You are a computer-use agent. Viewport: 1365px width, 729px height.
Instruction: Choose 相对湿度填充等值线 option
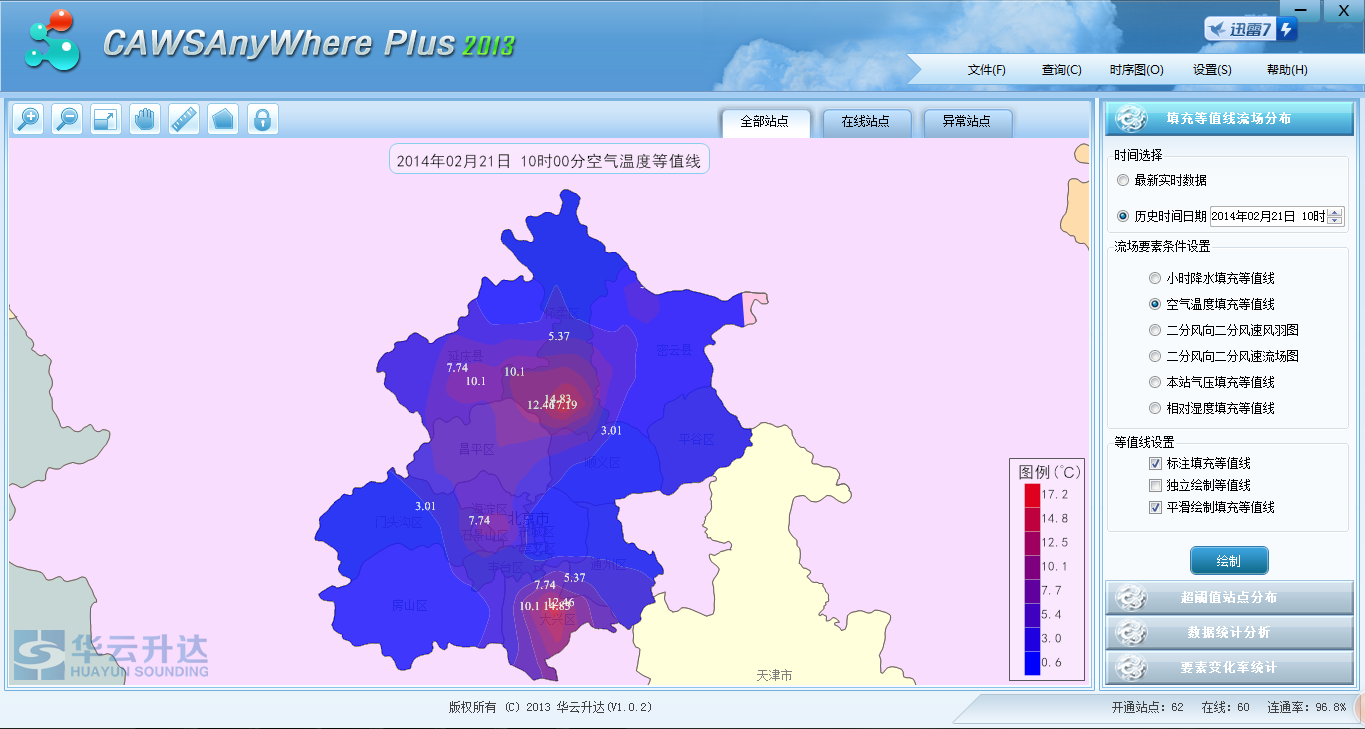tap(1155, 408)
